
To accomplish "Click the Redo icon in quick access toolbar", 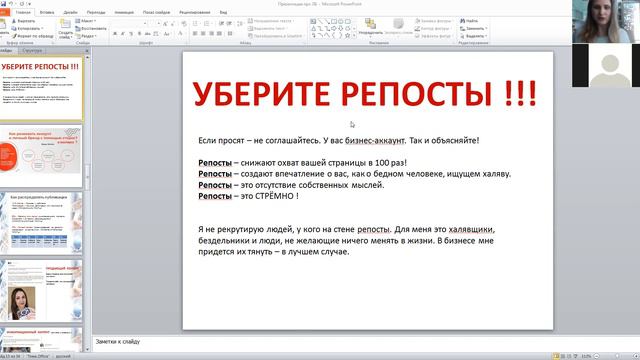I will (22, 4).
